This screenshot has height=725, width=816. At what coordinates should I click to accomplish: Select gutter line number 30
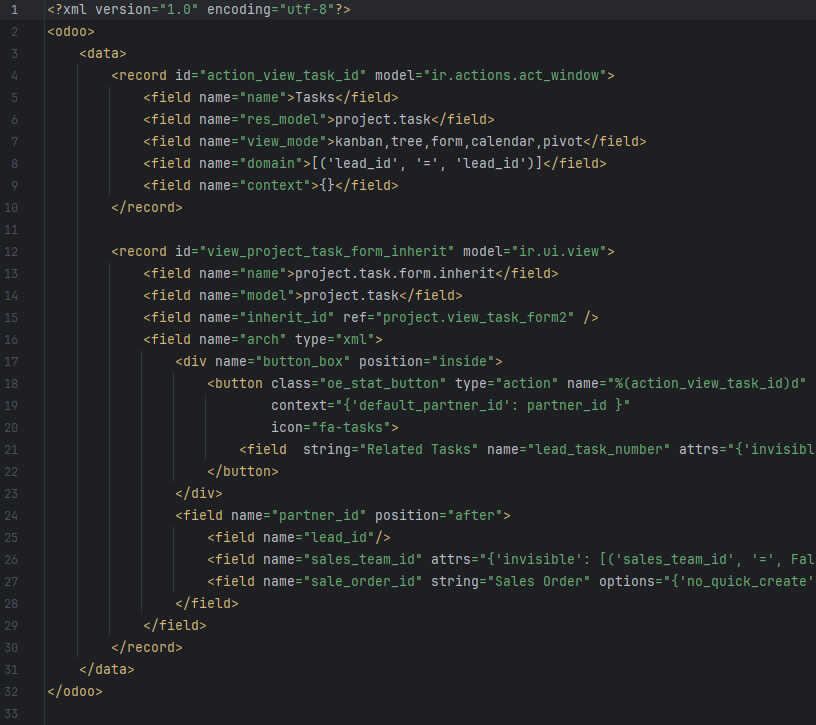tap(11, 647)
